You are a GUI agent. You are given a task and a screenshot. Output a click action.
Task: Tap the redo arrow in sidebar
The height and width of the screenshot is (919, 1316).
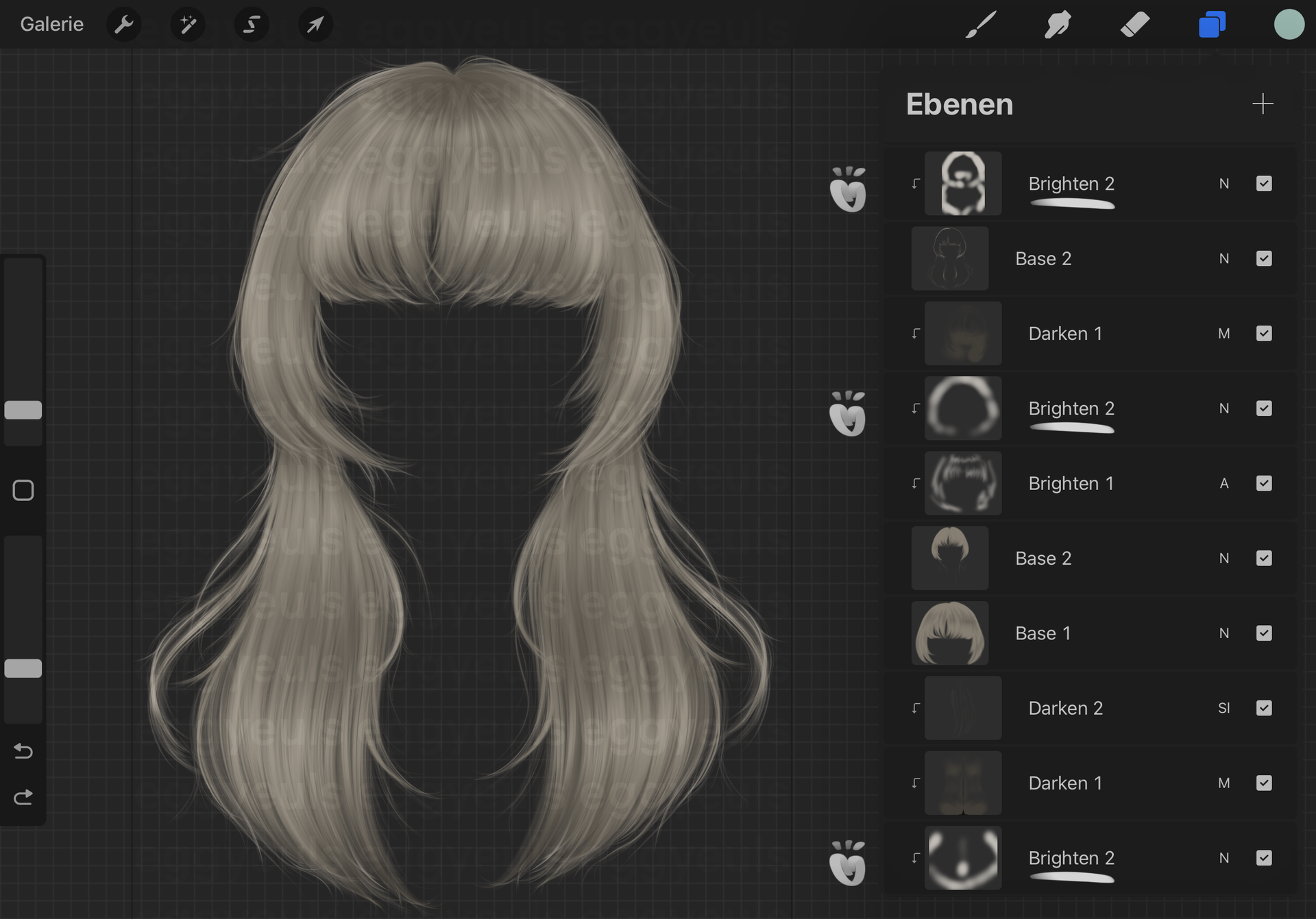[23, 797]
